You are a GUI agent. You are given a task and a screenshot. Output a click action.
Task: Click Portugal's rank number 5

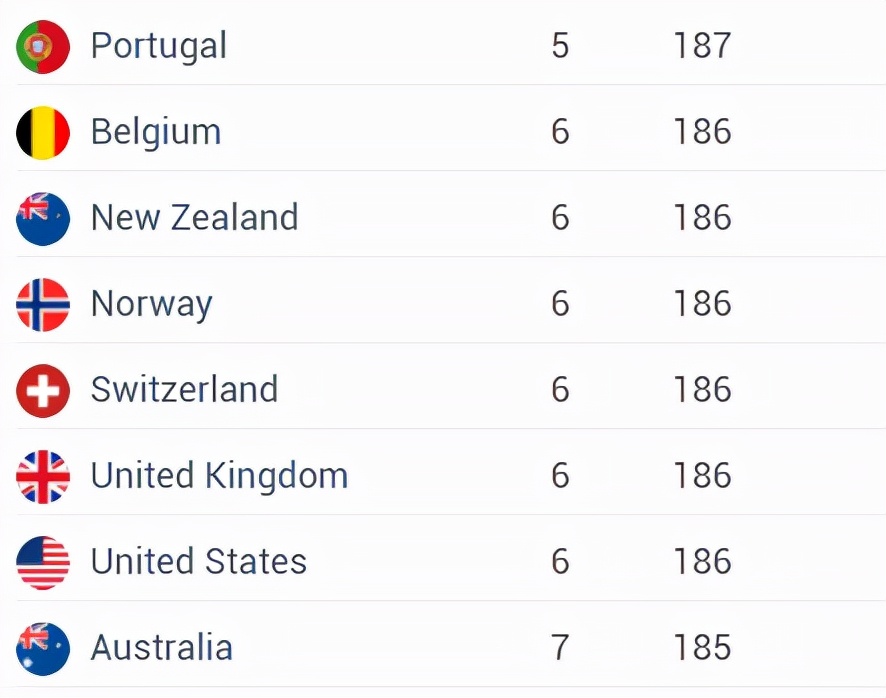pos(560,46)
